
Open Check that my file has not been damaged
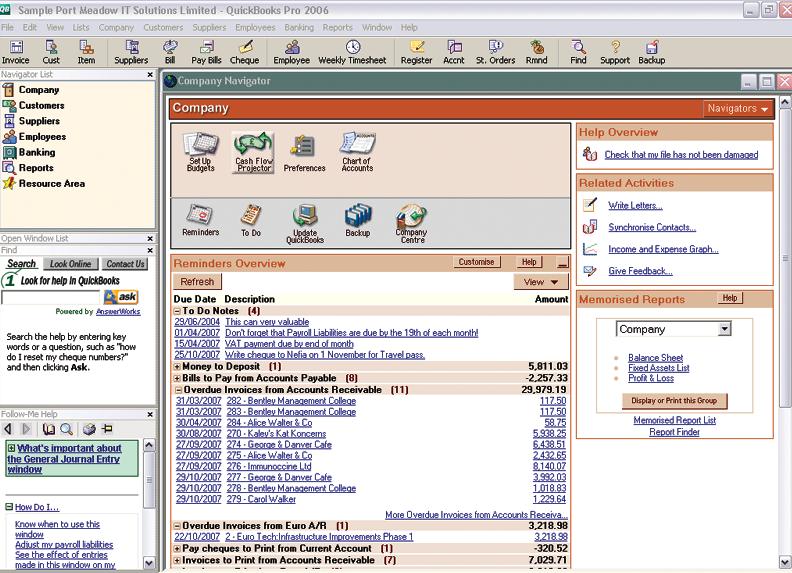click(x=681, y=155)
